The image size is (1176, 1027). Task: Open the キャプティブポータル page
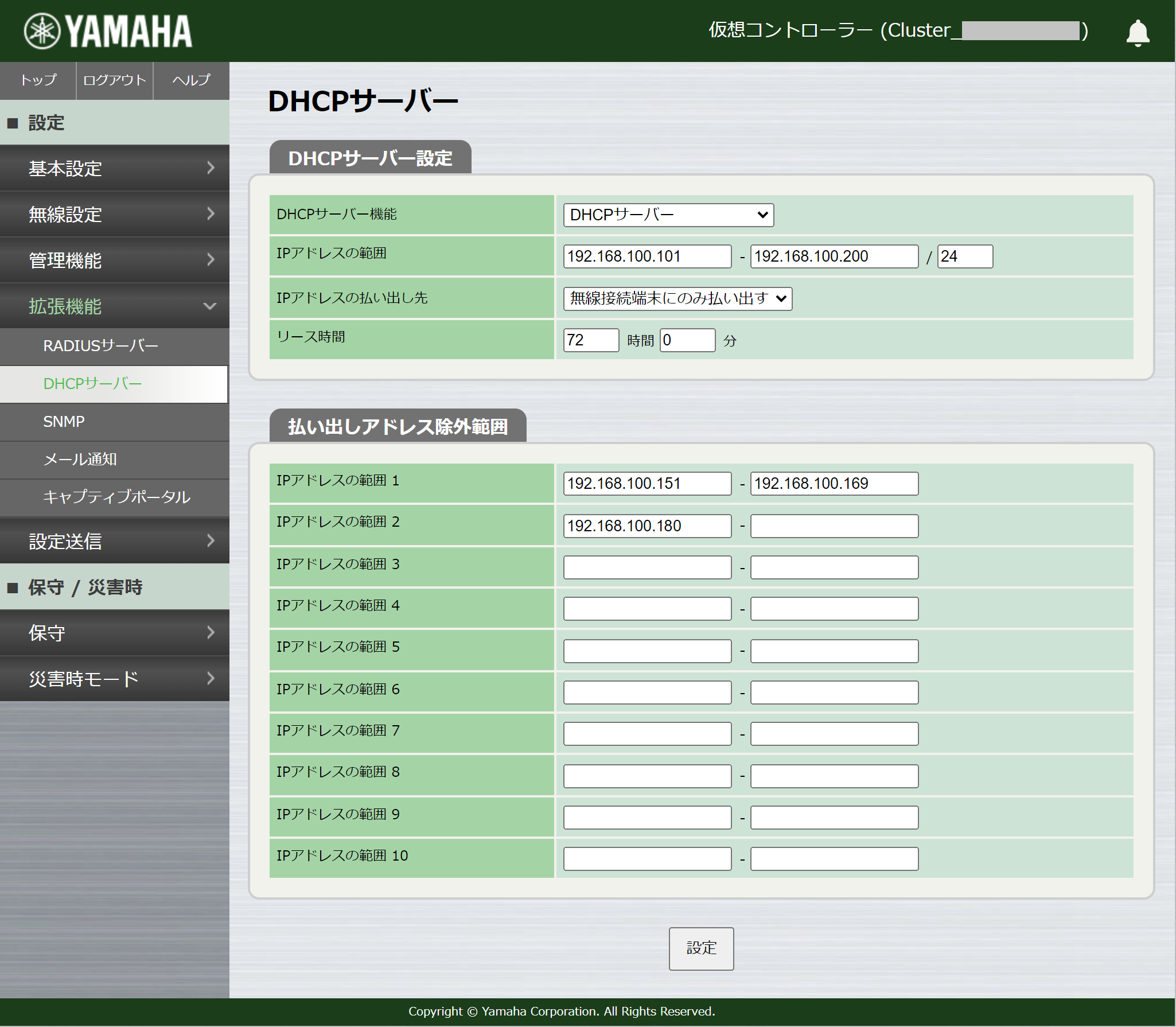(x=116, y=497)
